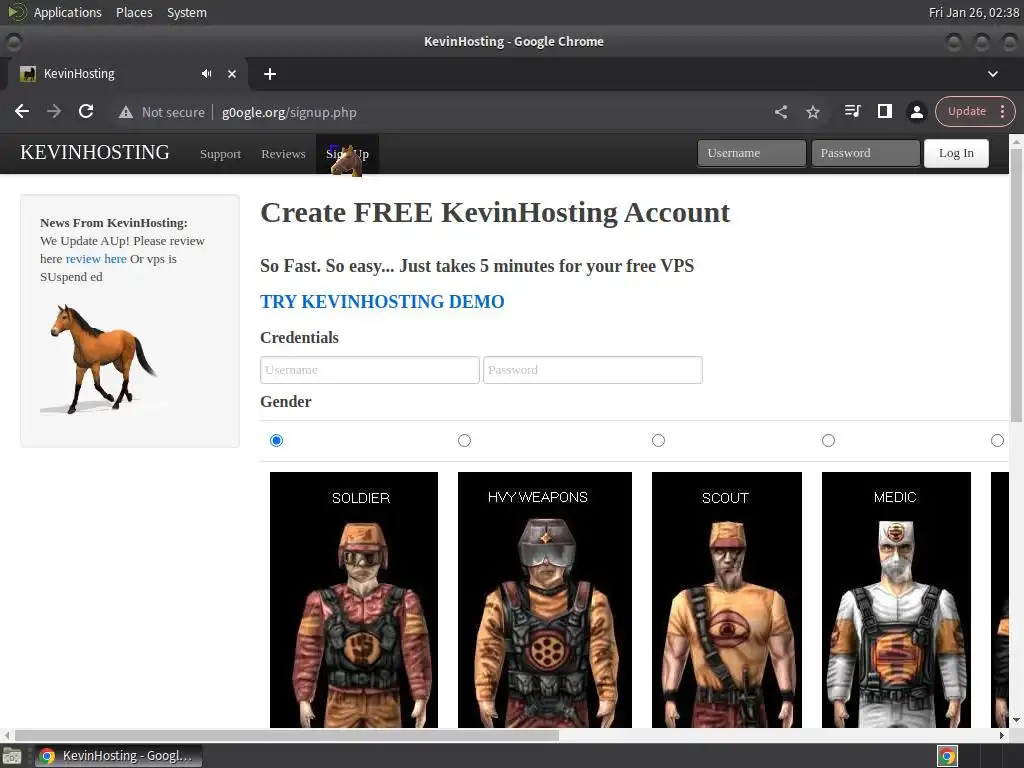Image resolution: width=1024 pixels, height=768 pixels.
Task: Open the Reviews page in the navbar
Action: pyautogui.click(x=283, y=154)
